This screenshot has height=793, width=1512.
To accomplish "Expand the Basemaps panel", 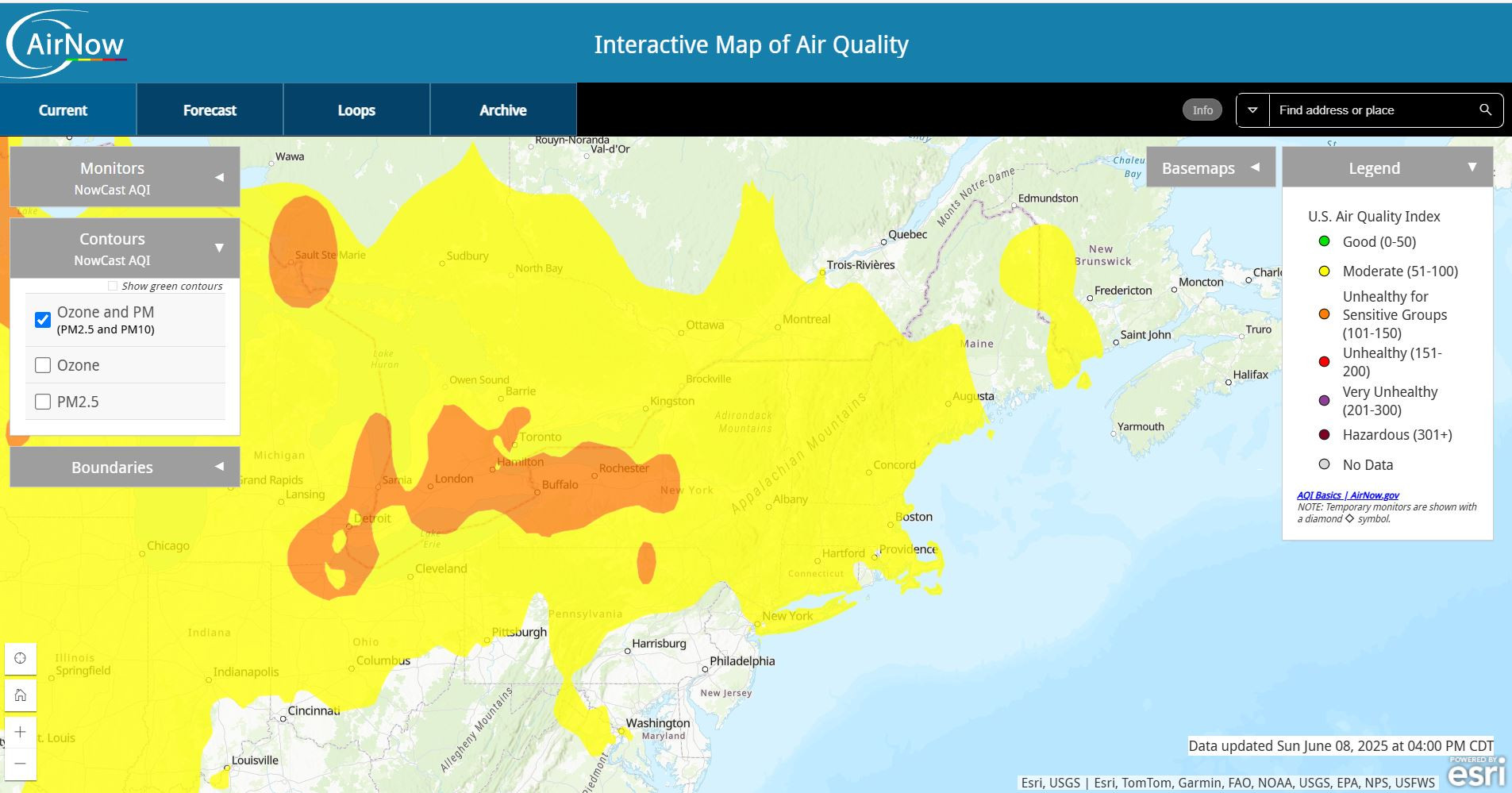I will click(x=1210, y=167).
